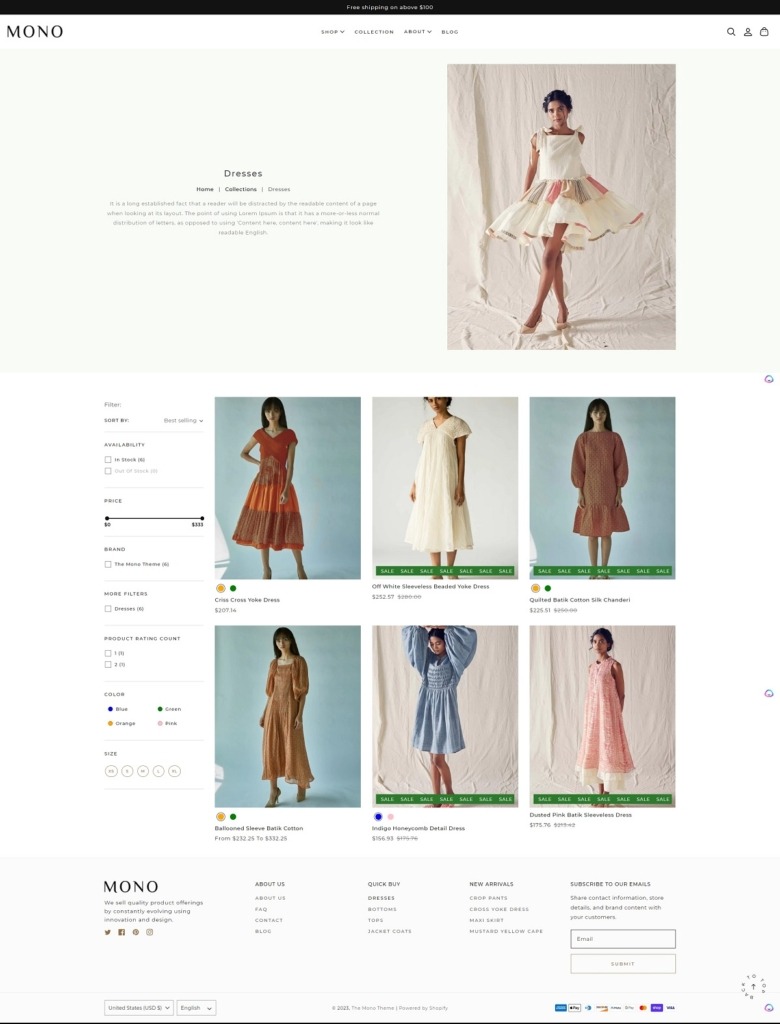Go to Blog in the top navigation

[x=450, y=32]
